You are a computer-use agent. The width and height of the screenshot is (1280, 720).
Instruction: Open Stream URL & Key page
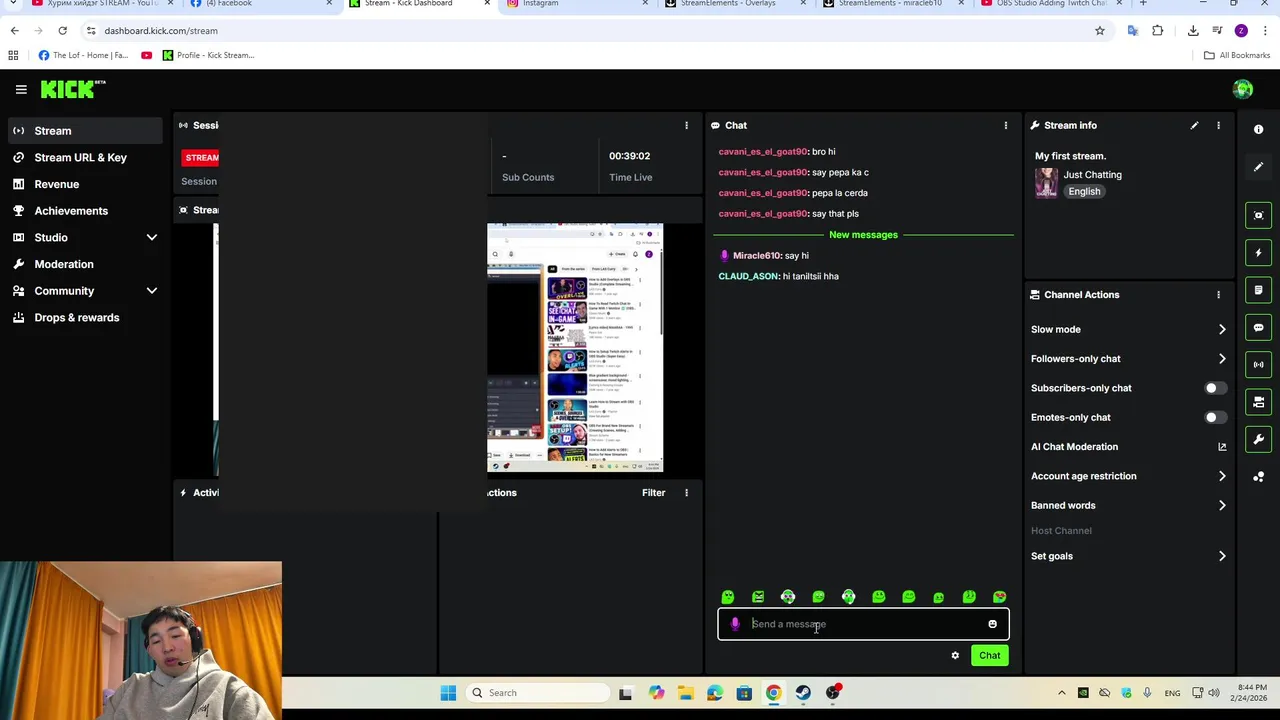[85, 157]
